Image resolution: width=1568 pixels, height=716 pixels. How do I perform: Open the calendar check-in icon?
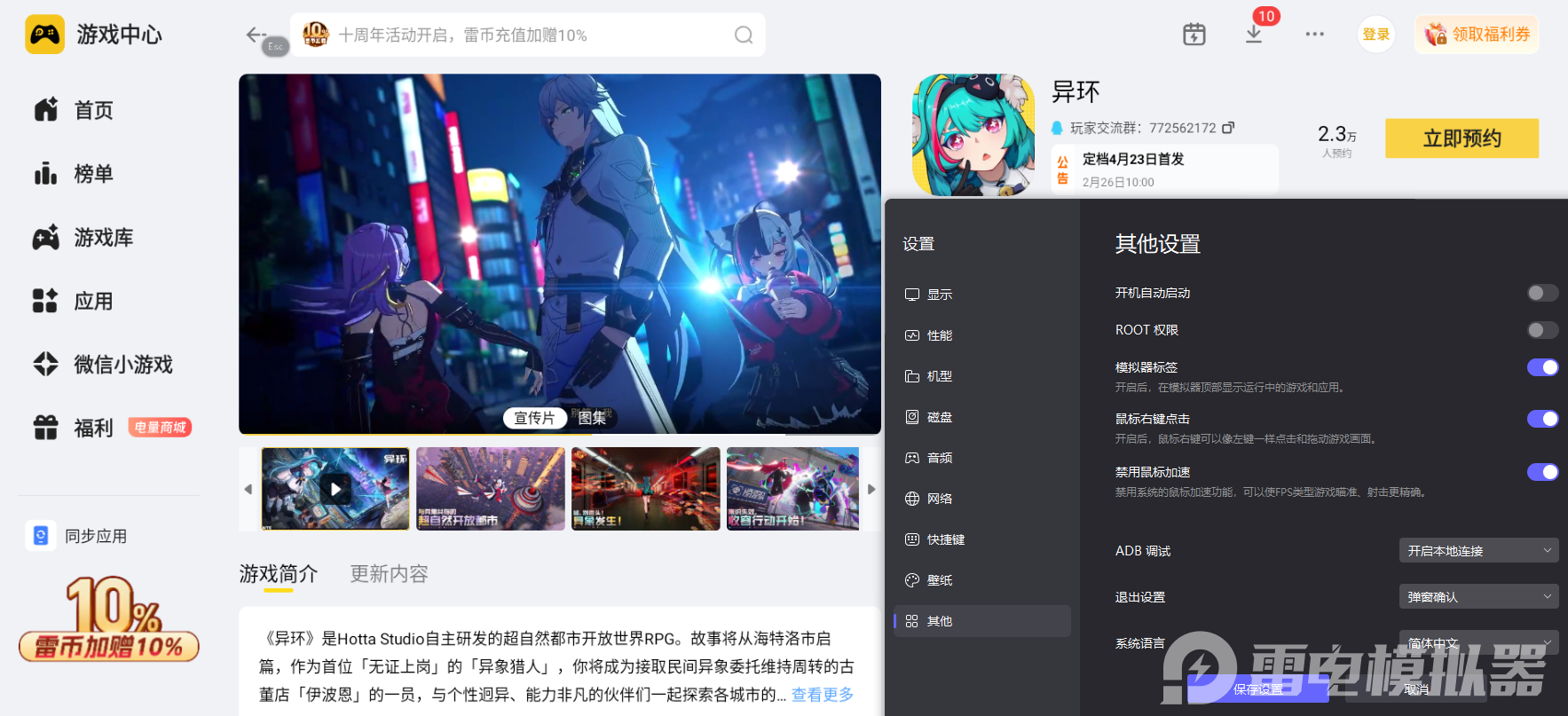pyautogui.click(x=1194, y=35)
